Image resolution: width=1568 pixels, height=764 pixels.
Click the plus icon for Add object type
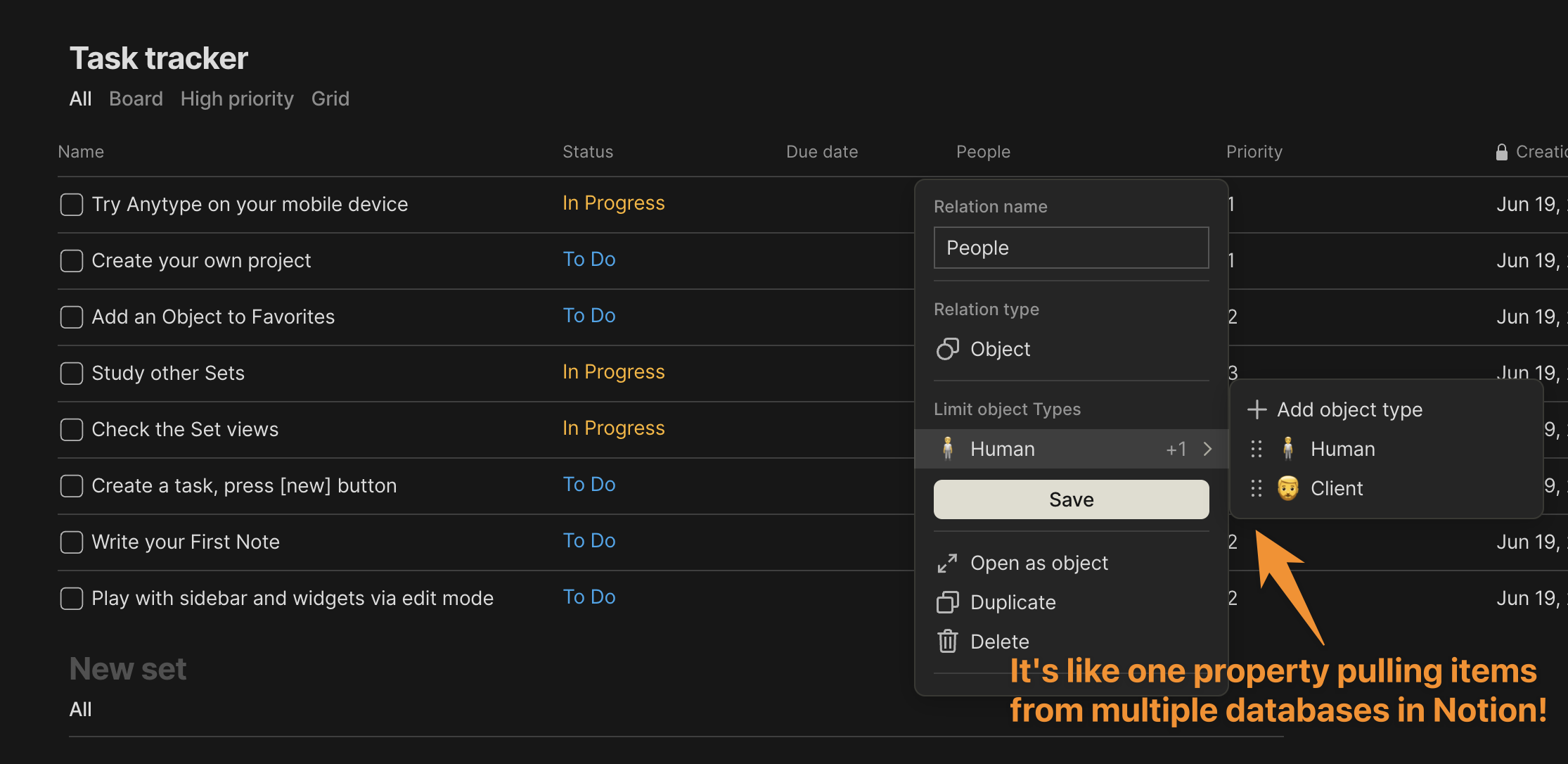(x=1257, y=409)
